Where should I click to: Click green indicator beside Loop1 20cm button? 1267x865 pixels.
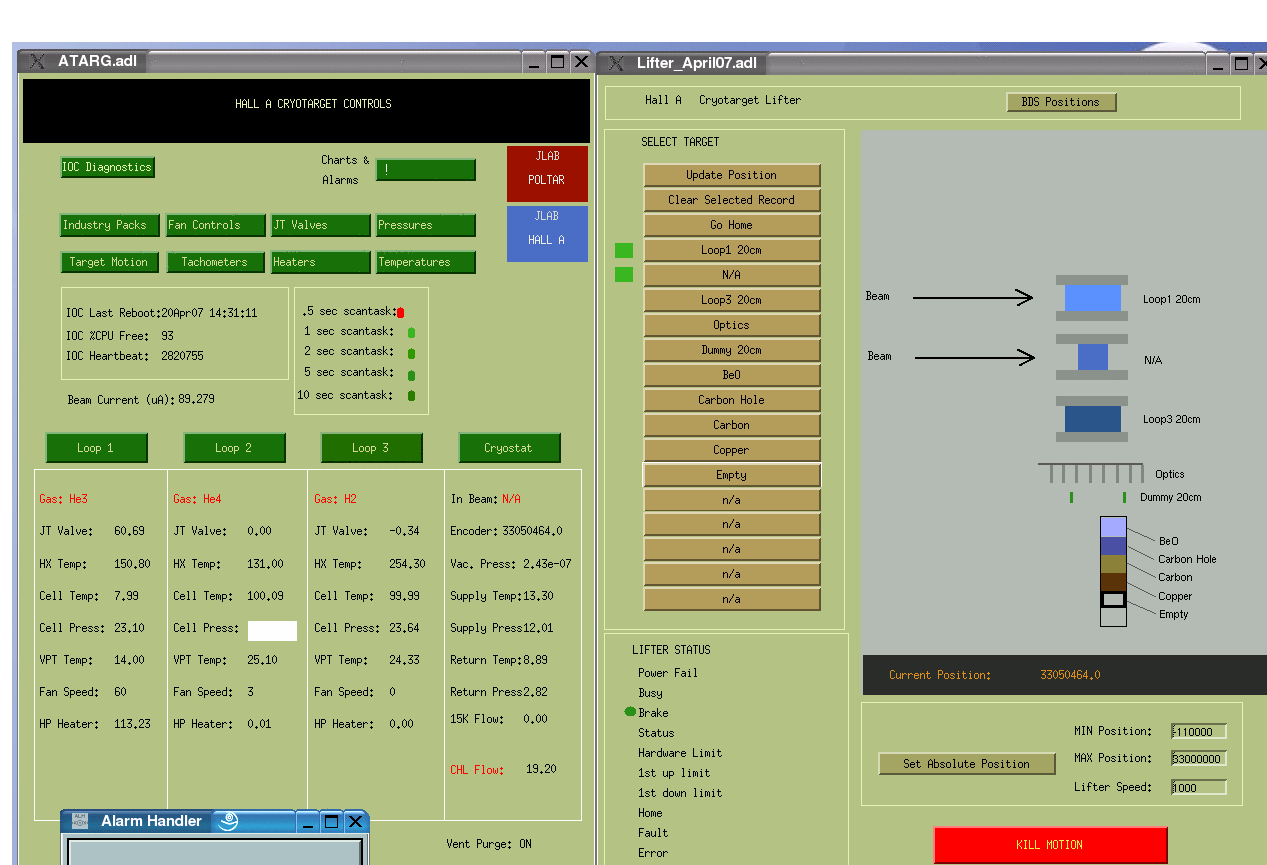pyautogui.click(x=624, y=250)
